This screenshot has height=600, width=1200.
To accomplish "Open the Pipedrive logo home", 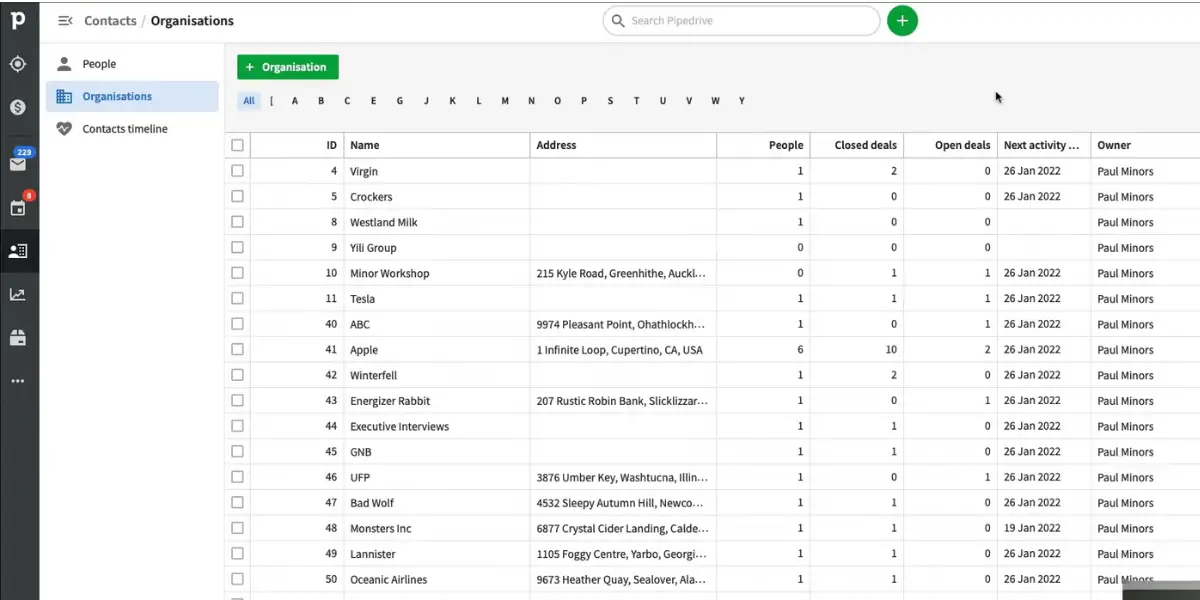I will pyautogui.click(x=18, y=21).
